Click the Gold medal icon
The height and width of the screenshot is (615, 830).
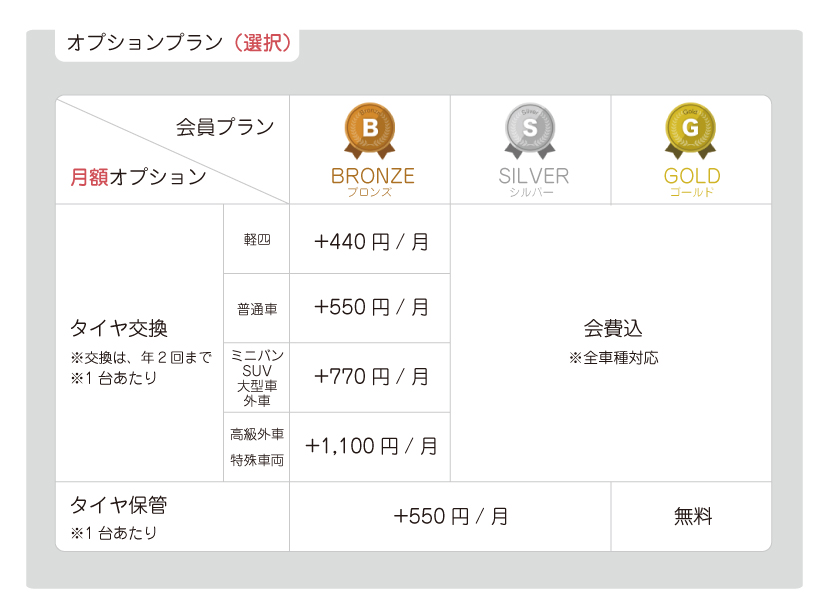690,131
